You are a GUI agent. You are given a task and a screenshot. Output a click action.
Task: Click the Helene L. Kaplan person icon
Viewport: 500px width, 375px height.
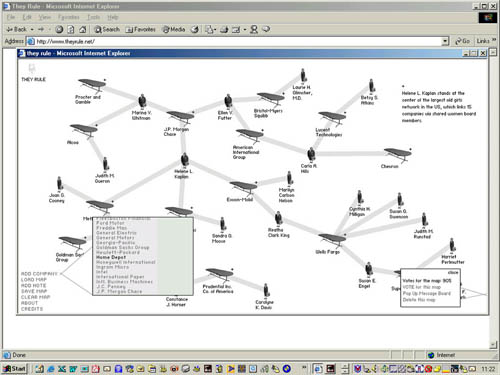[x=185, y=160]
